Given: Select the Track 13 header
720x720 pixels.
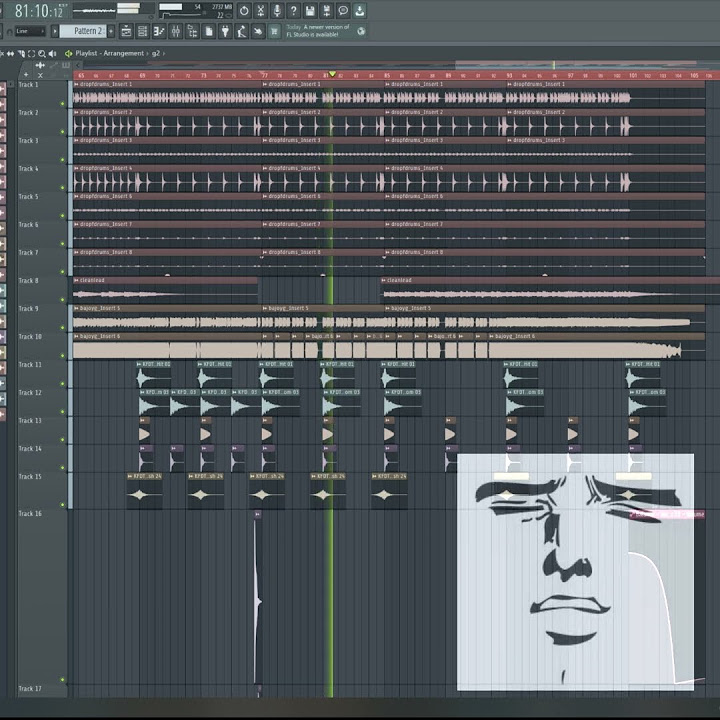Looking at the screenshot, I should click(x=43, y=430).
